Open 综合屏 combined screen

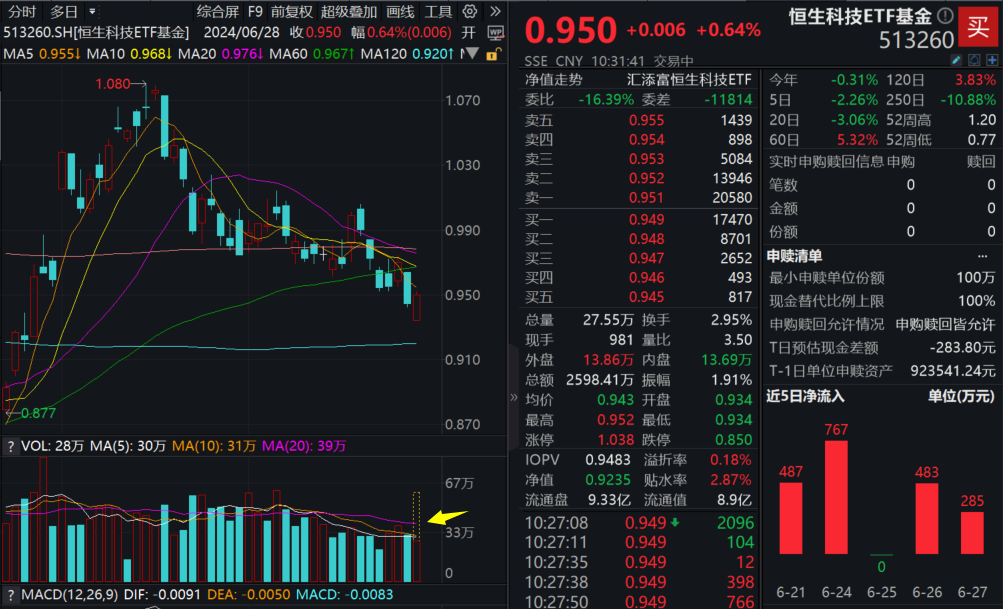[218, 12]
